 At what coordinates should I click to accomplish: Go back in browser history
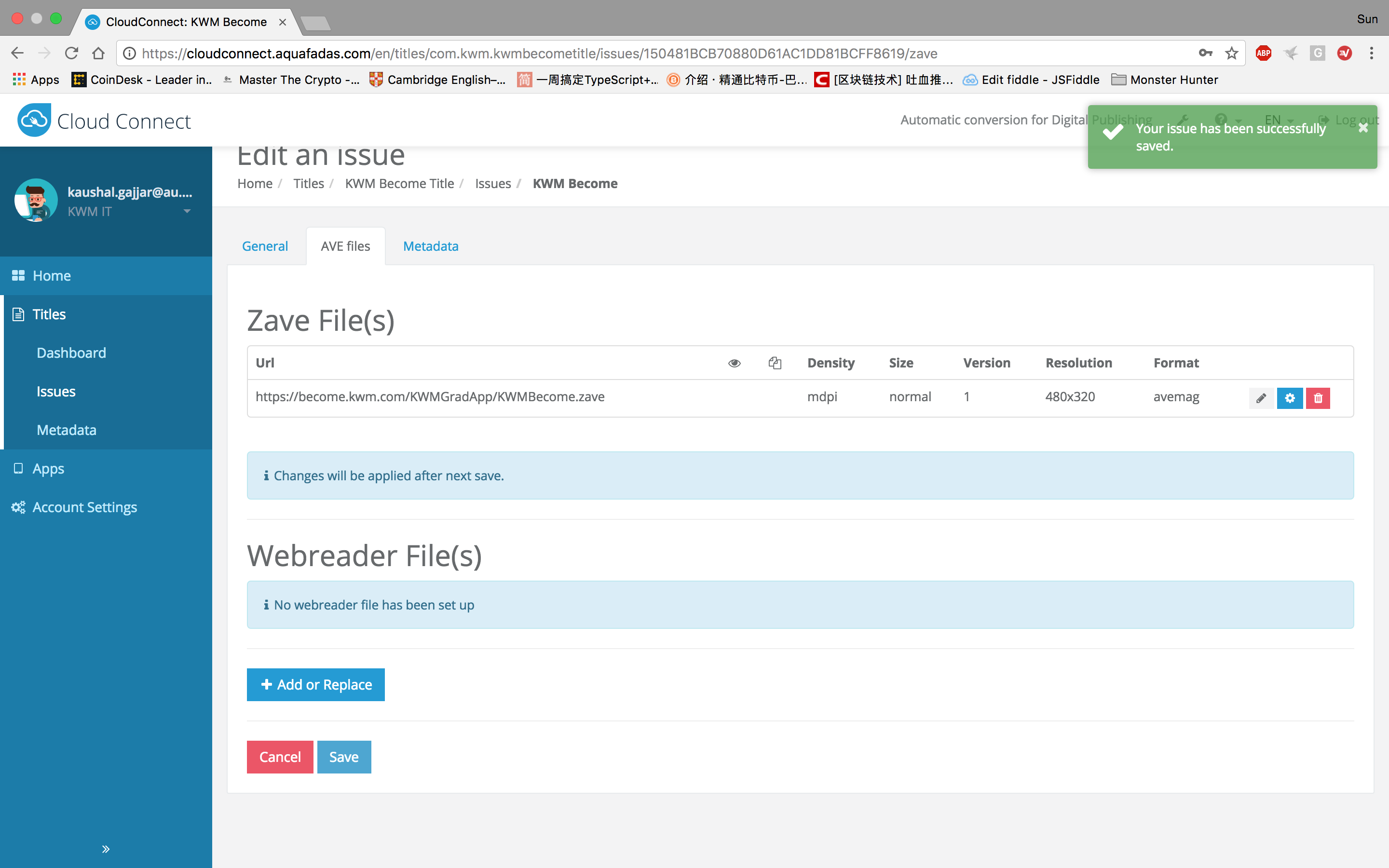[x=17, y=54]
